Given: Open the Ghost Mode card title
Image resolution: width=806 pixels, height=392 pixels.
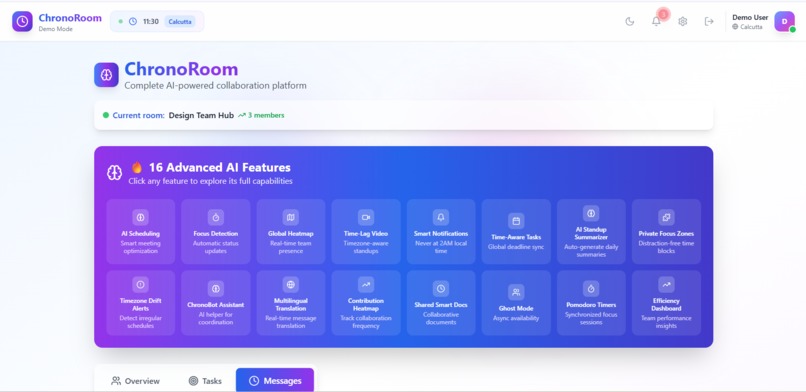Looking at the screenshot, I should click(x=516, y=309).
